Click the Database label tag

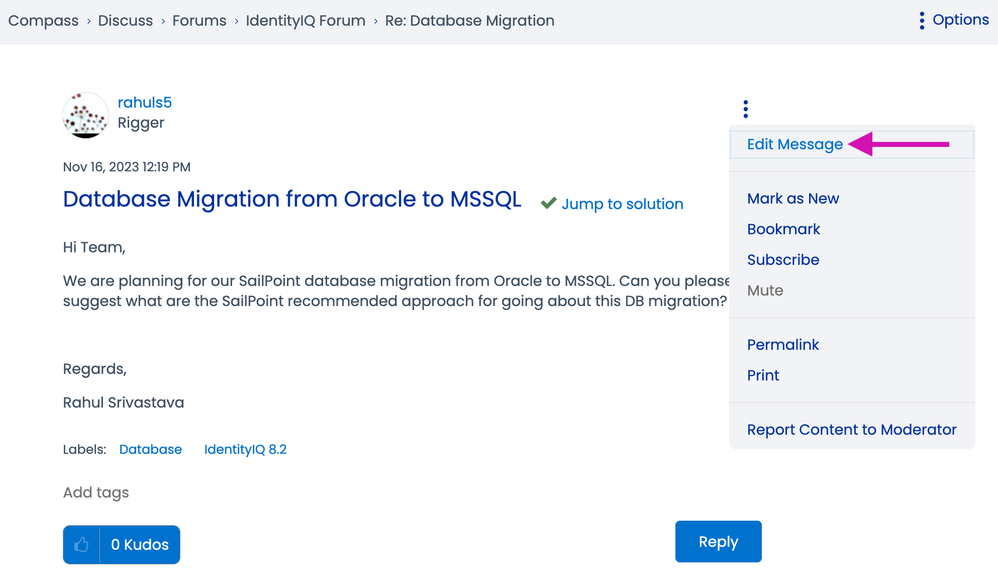[150, 449]
